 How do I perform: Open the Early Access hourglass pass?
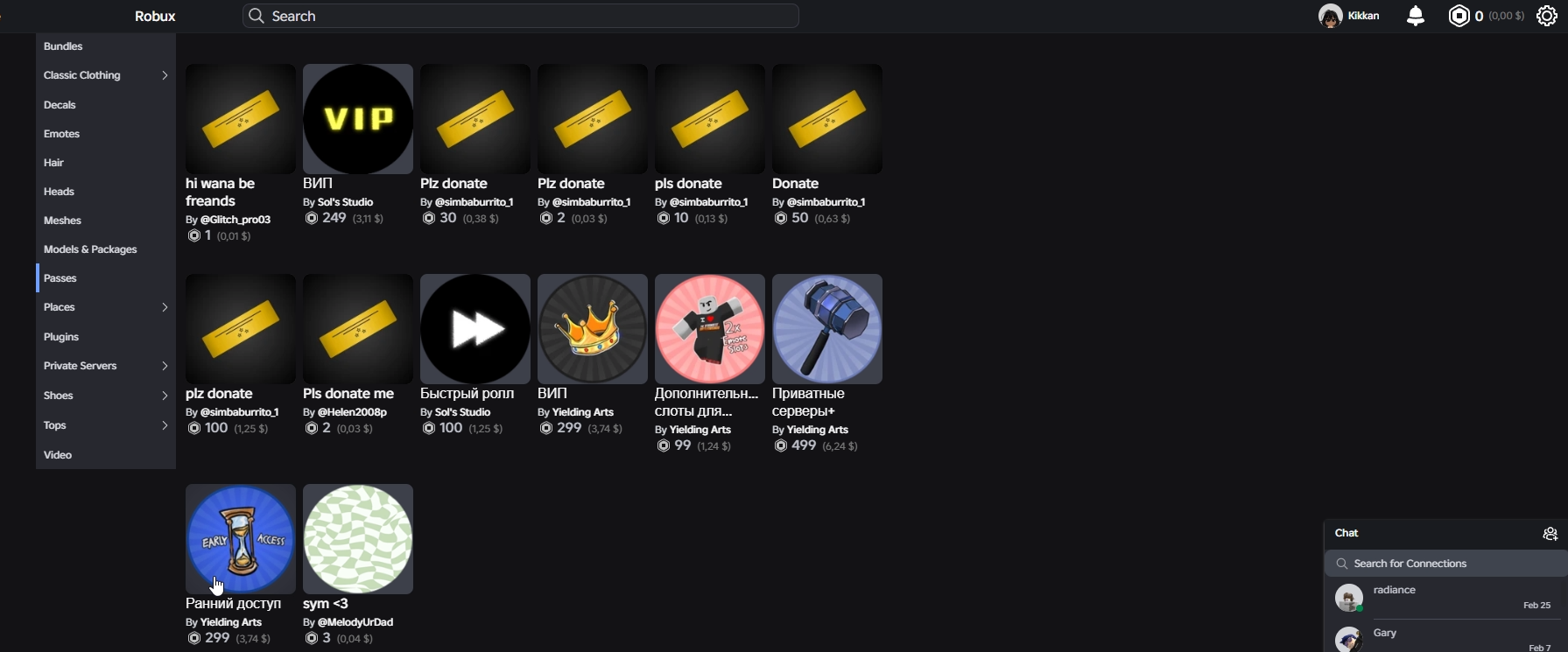click(x=241, y=539)
